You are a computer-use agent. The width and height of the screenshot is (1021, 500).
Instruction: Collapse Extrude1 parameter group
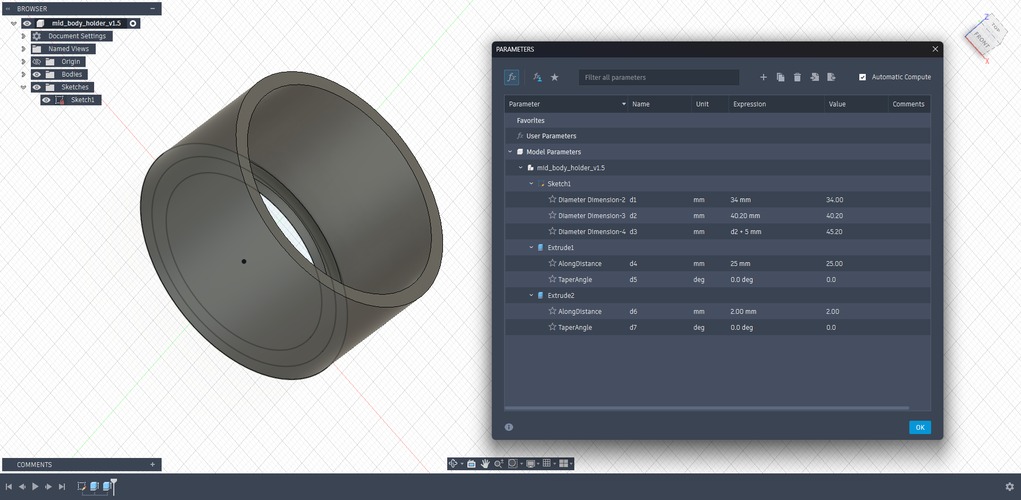click(531, 247)
